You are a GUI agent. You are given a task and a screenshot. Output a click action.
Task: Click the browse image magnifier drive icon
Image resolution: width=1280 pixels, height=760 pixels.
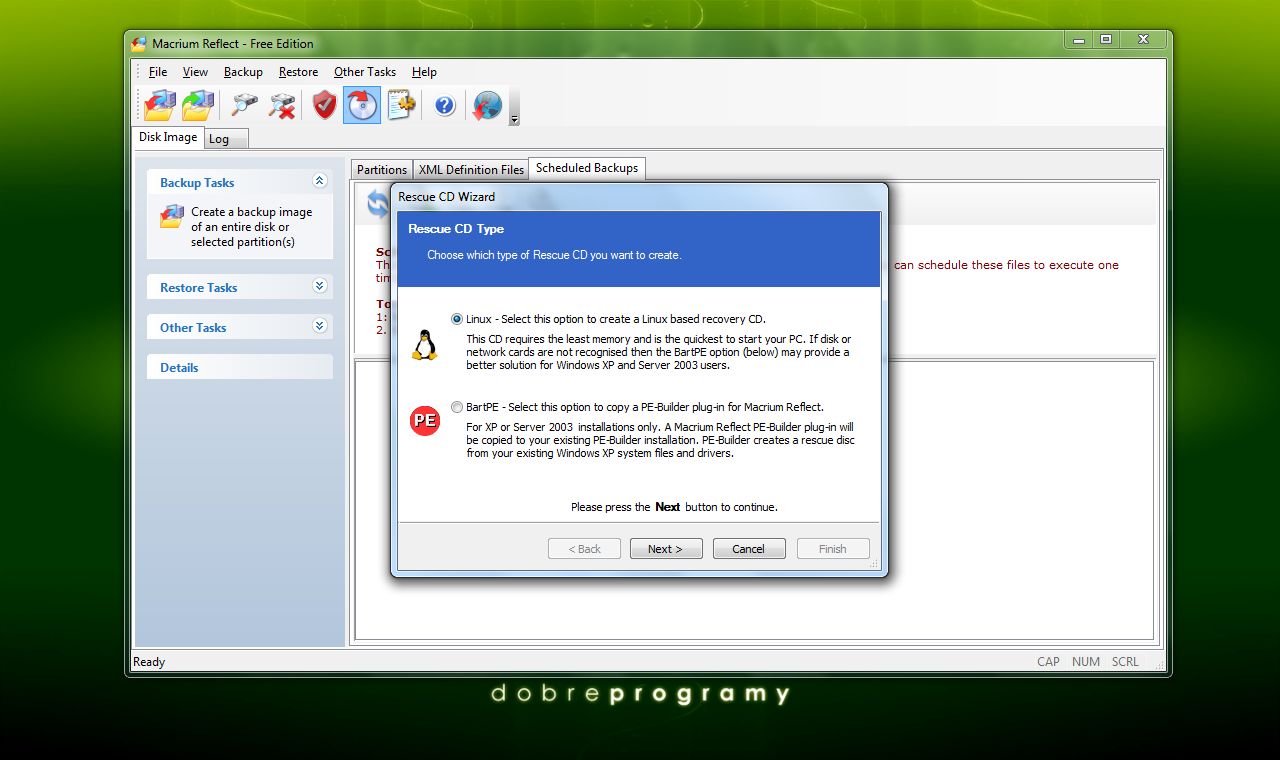pyautogui.click(x=244, y=104)
